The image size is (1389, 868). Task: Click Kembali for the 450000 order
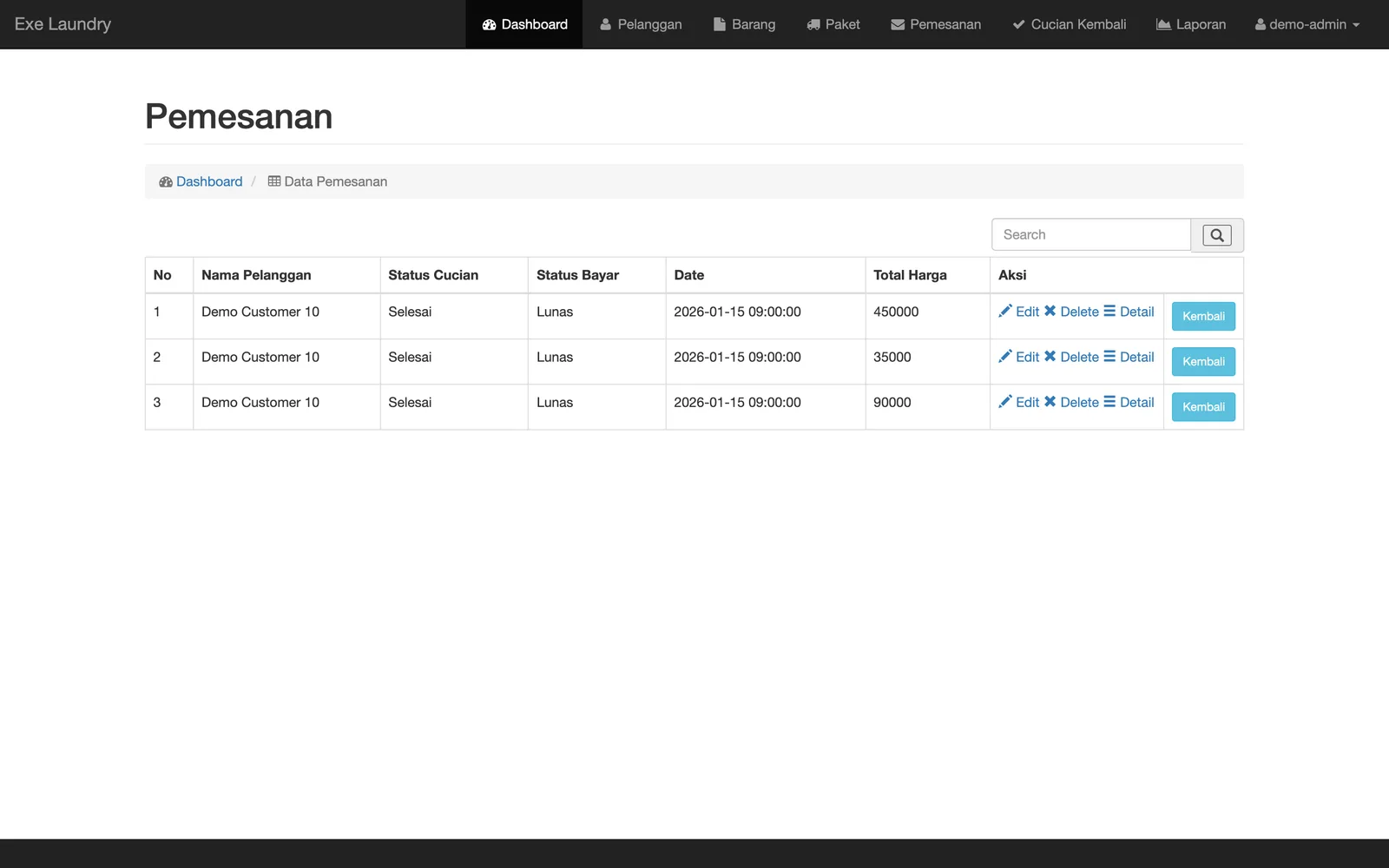[x=1203, y=316]
